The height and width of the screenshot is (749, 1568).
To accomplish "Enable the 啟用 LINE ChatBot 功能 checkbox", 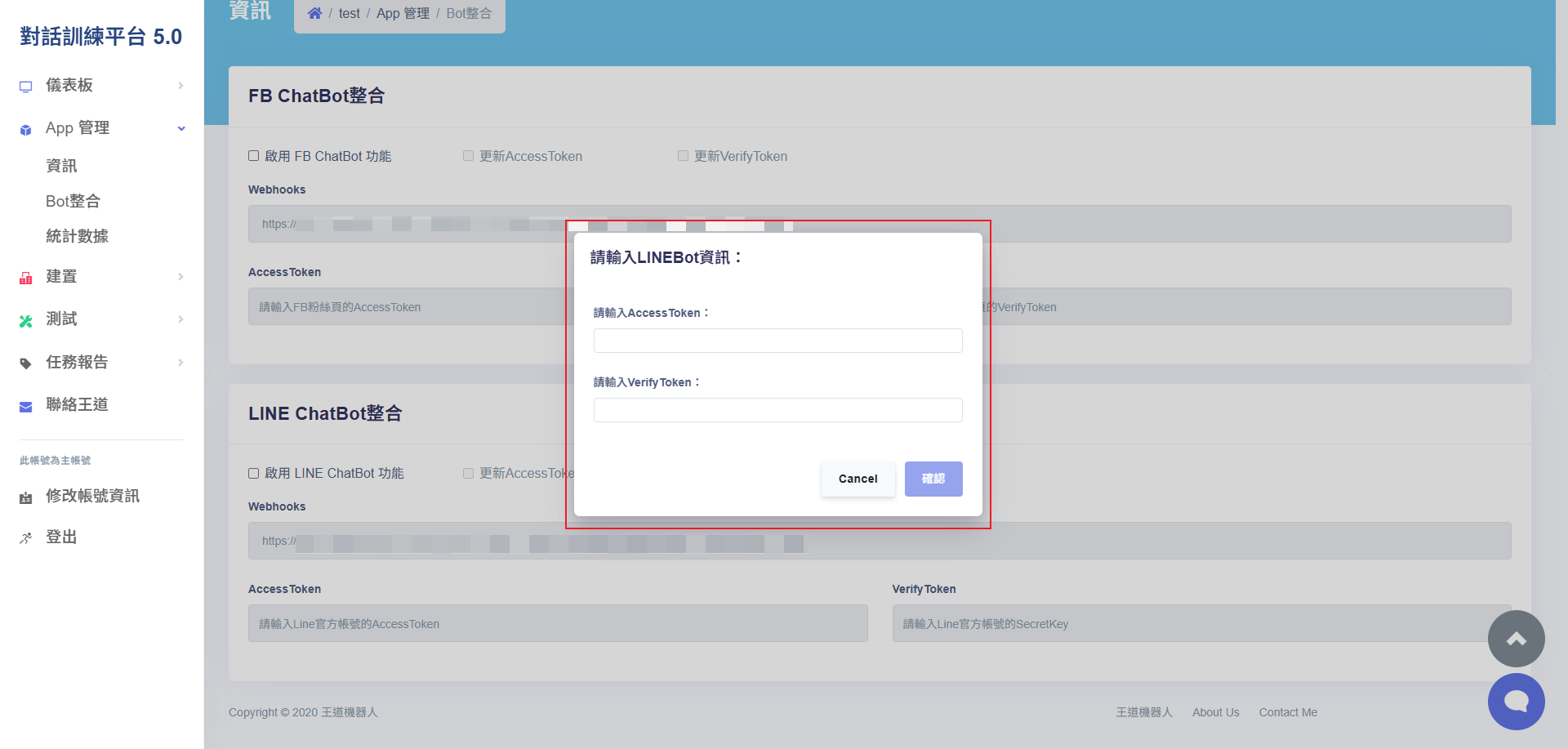I will coord(254,473).
